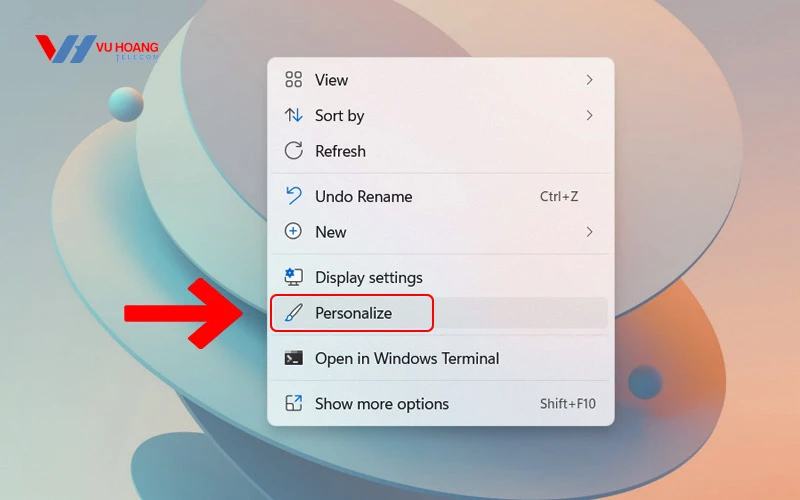Image resolution: width=800 pixels, height=500 pixels.
Task: Click the Ctrl+Z shortcut label
Action: [559, 196]
